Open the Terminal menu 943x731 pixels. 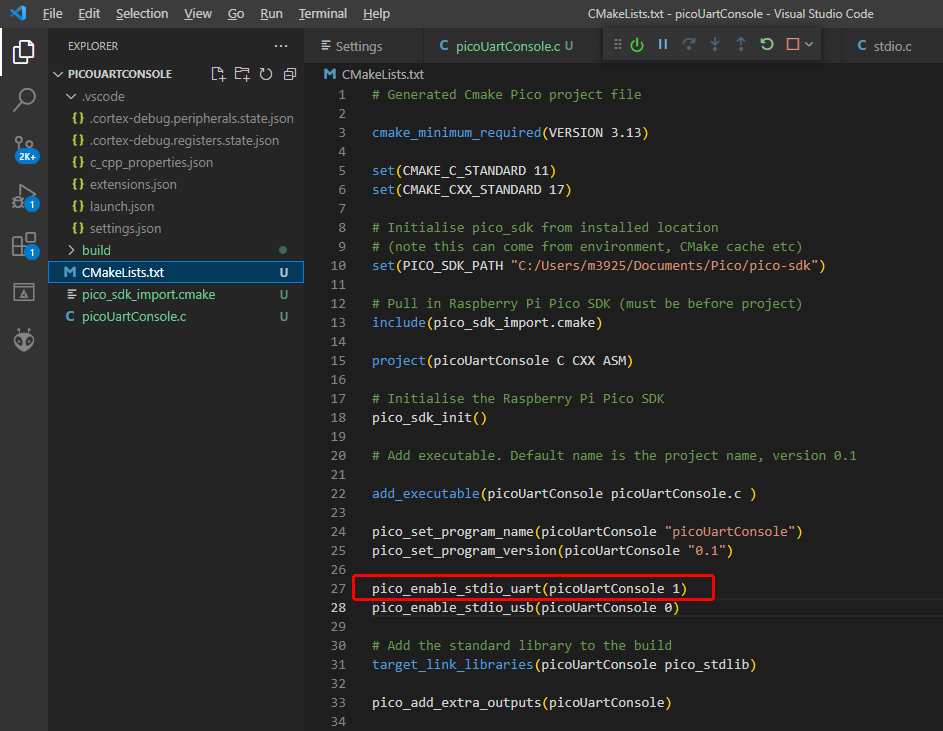click(322, 13)
